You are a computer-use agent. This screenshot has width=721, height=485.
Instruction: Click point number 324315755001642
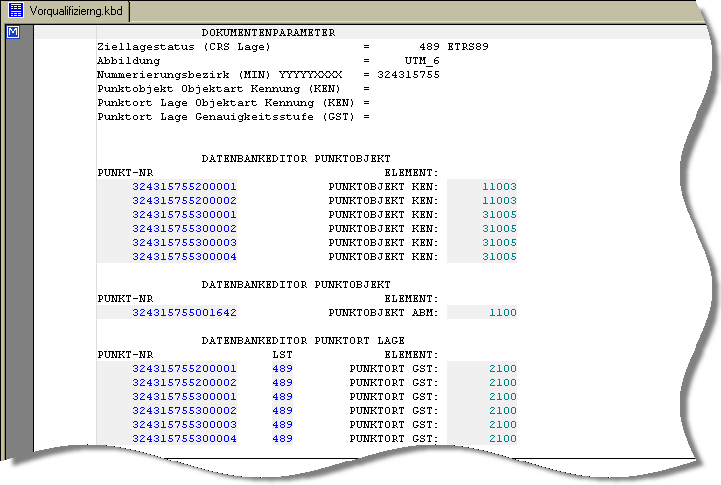184,313
